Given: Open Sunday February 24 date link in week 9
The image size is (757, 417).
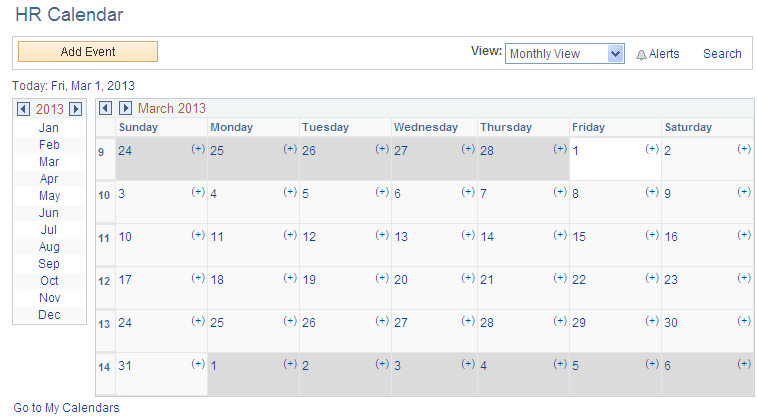Looking at the screenshot, I should 125,151.
